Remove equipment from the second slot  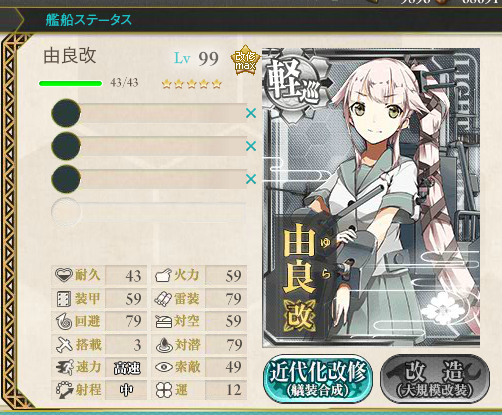coord(251,146)
